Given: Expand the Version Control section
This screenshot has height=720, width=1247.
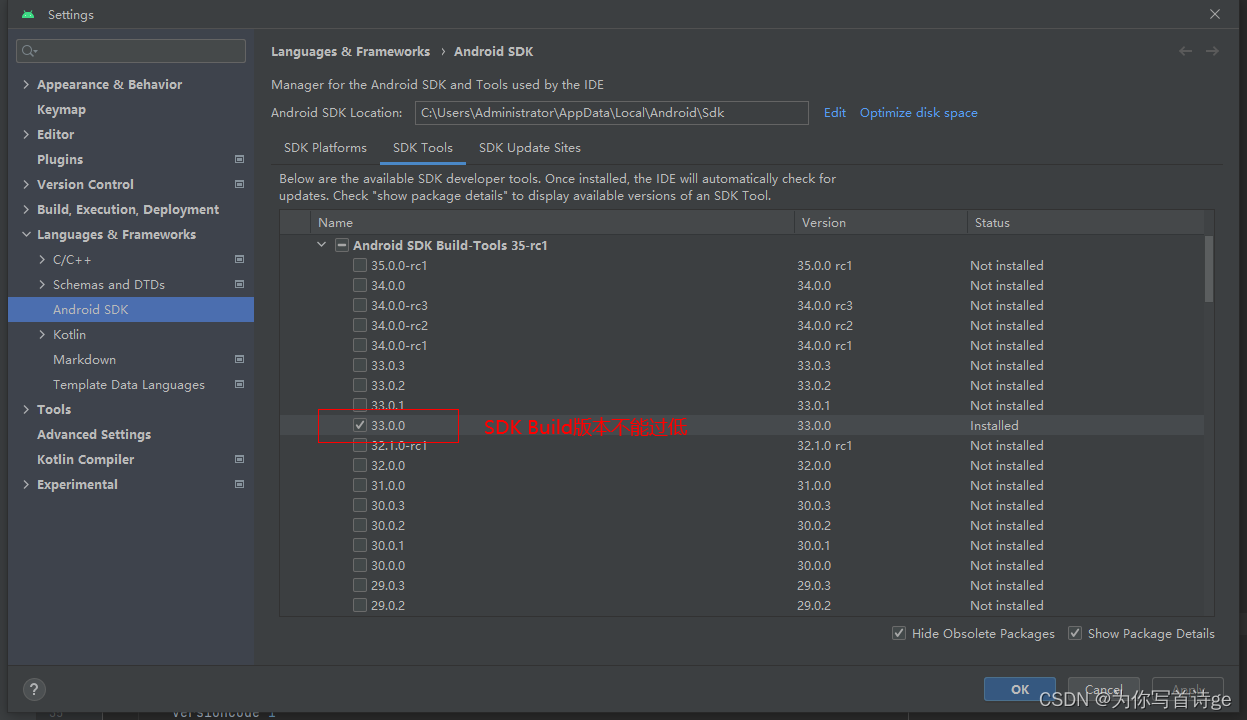Looking at the screenshot, I should [x=26, y=184].
